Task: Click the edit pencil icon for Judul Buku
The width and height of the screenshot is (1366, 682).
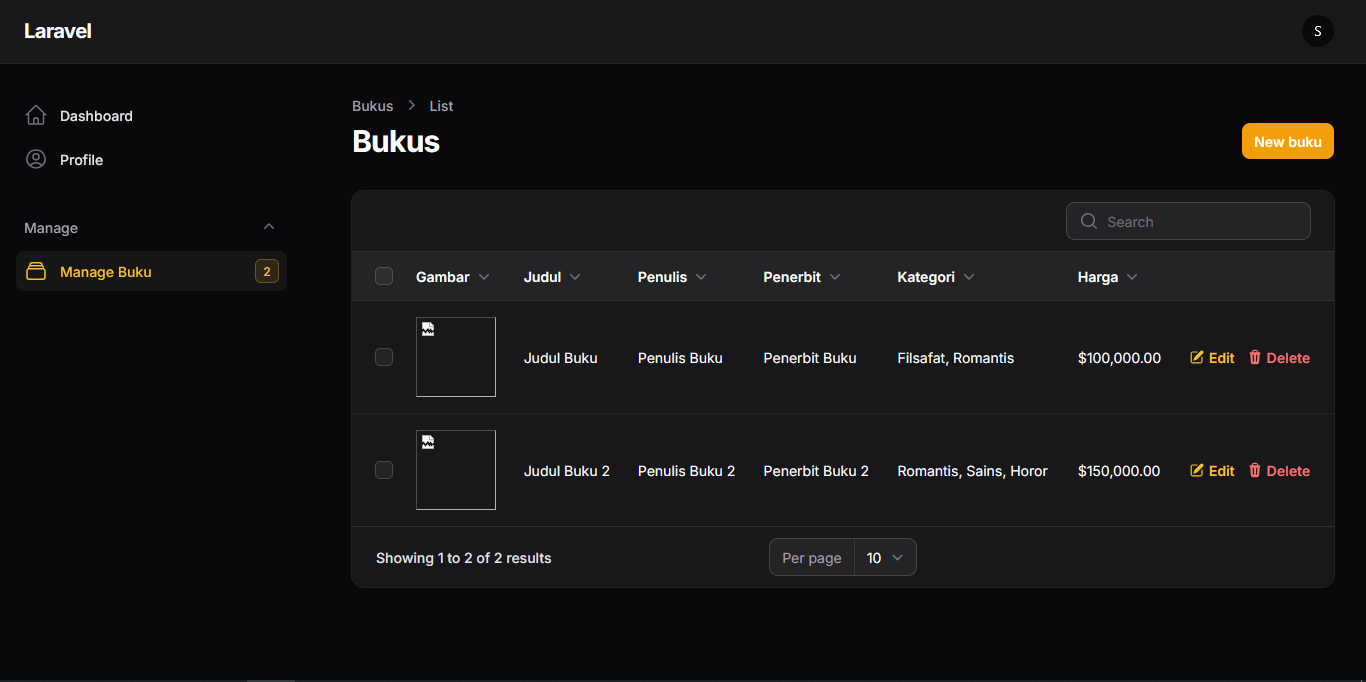Action: tap(1197, 358)
